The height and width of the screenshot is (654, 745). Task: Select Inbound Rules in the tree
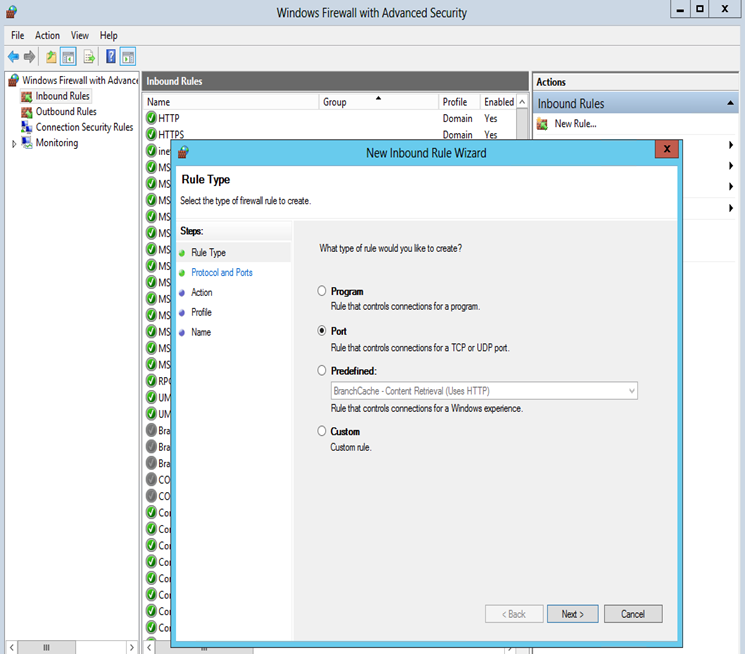[x=62, y=96]
